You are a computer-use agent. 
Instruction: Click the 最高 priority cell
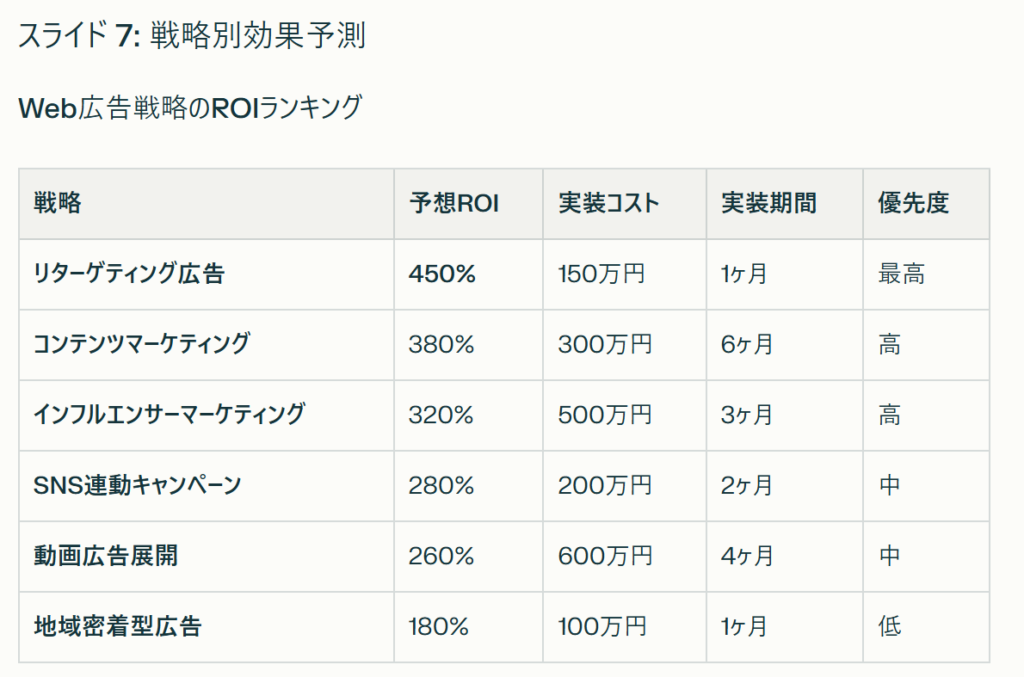[901, 274]
